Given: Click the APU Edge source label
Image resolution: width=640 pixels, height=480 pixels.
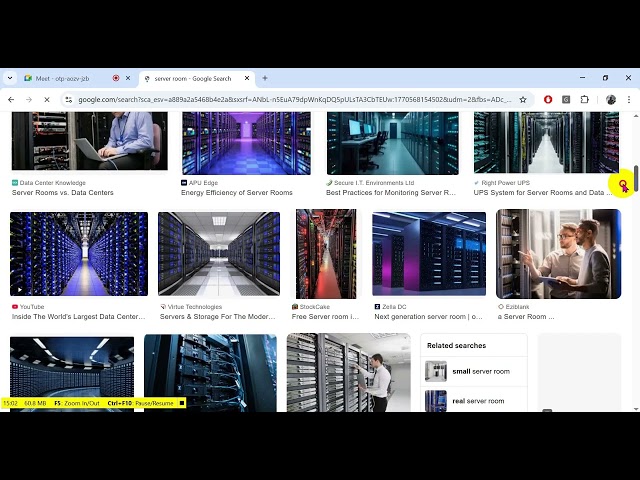Looking at the screenshot, I should tap(200, 183).
